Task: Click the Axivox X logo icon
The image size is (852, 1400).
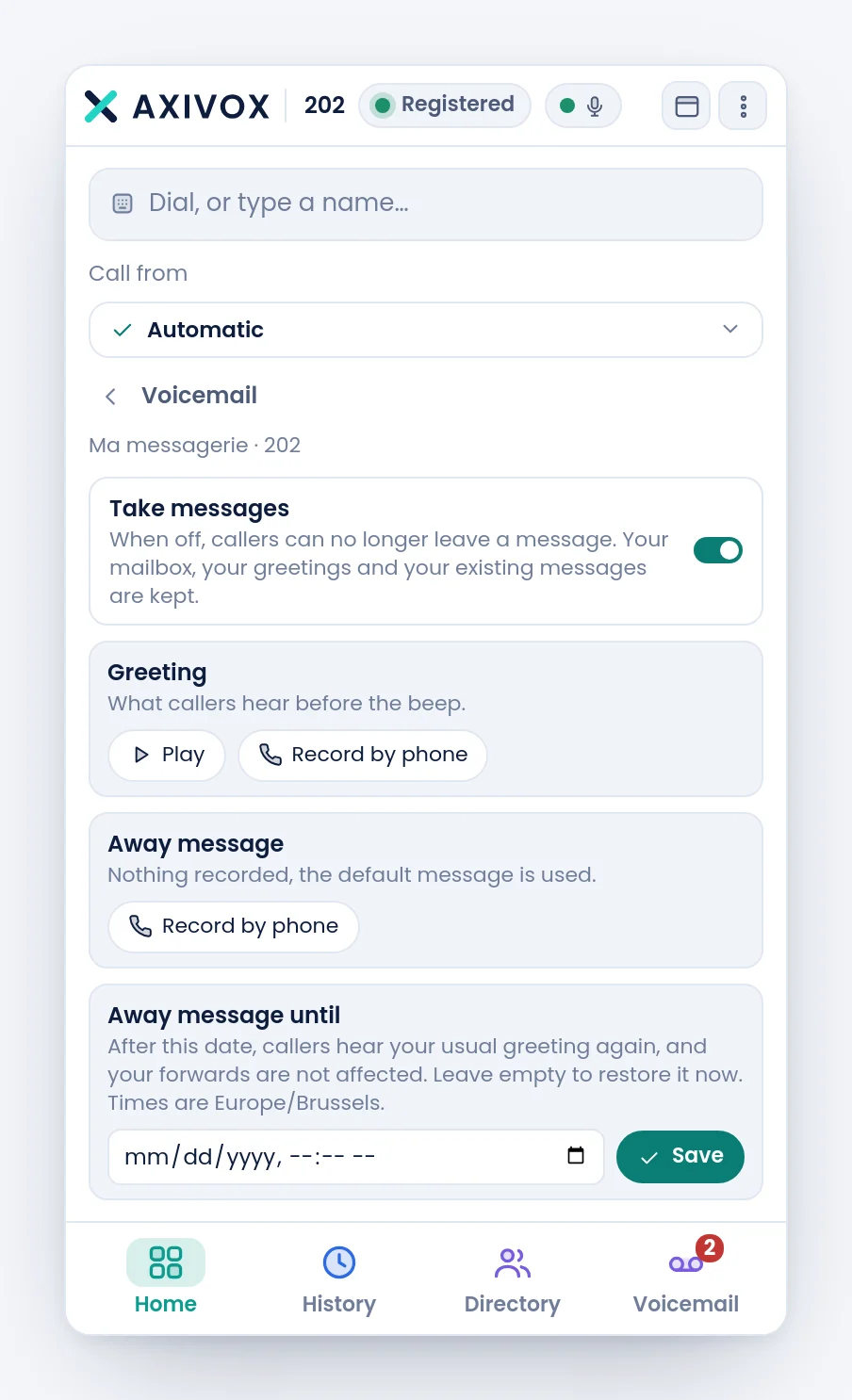Action: [x=101, y=106]
